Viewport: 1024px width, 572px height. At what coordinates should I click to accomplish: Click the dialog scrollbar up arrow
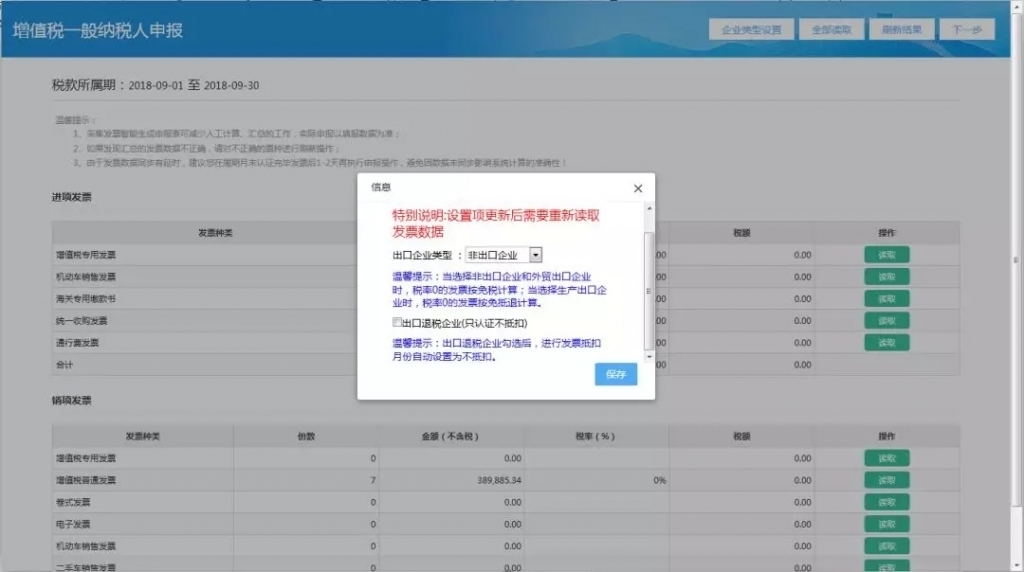click(x=648, y=208)
